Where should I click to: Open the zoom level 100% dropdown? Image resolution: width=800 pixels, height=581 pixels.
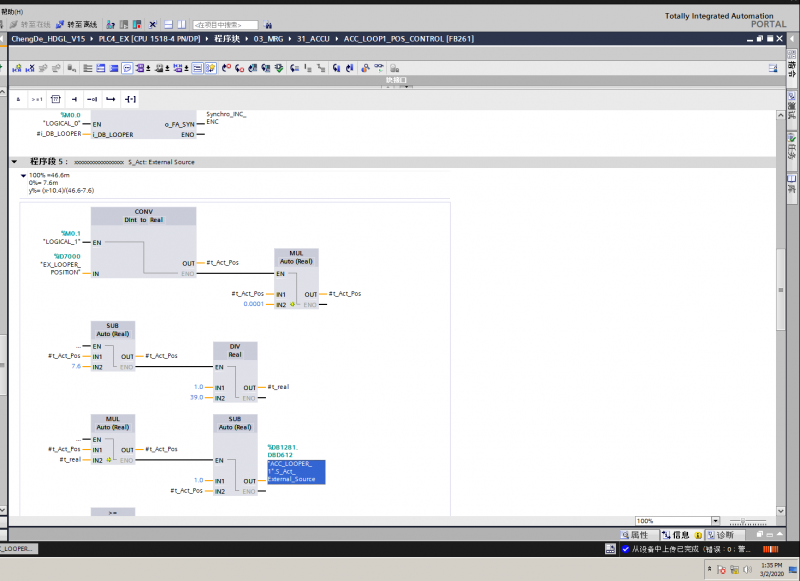(x=715, y=521)
